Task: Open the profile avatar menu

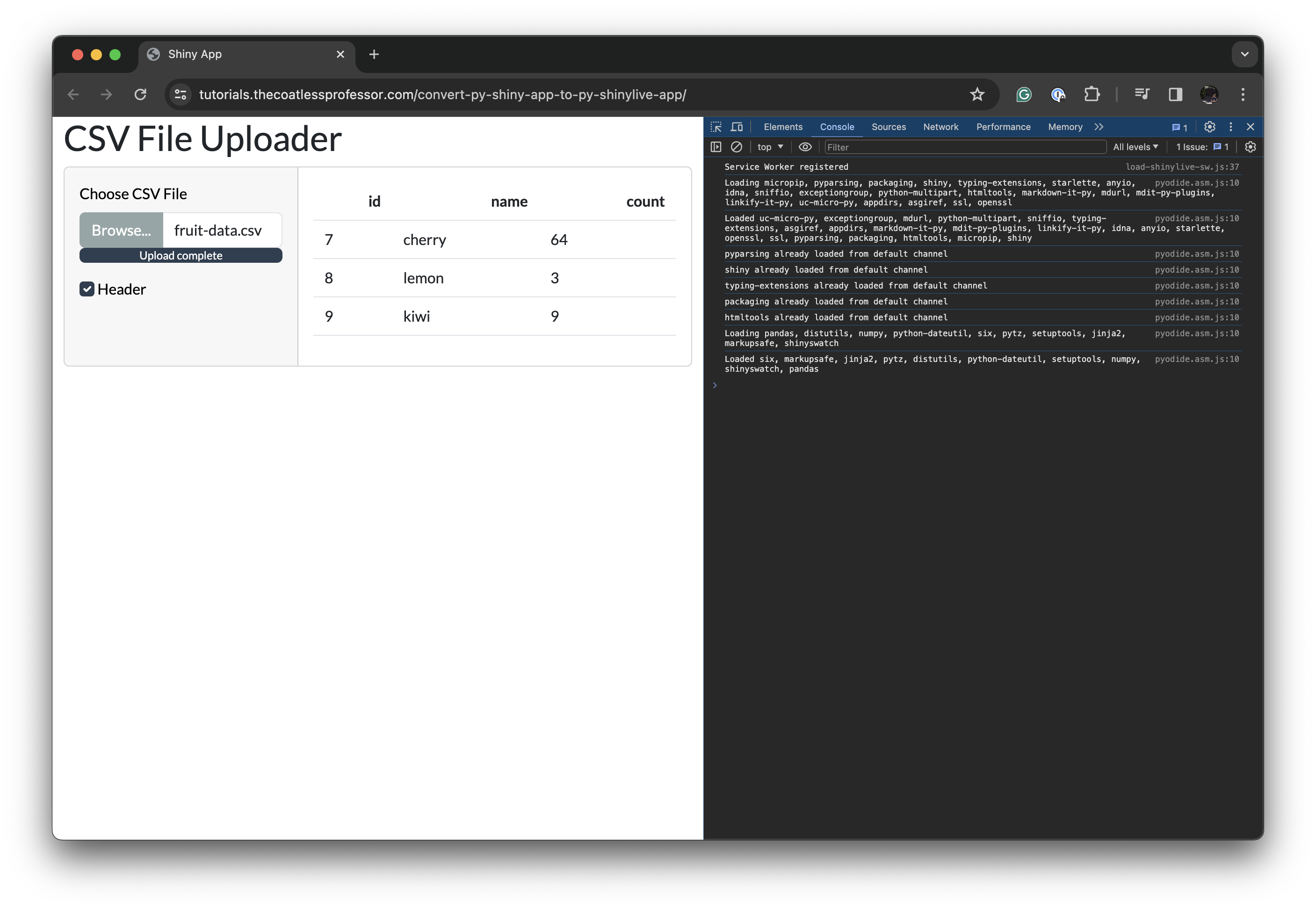Action: coord(1209,94)
